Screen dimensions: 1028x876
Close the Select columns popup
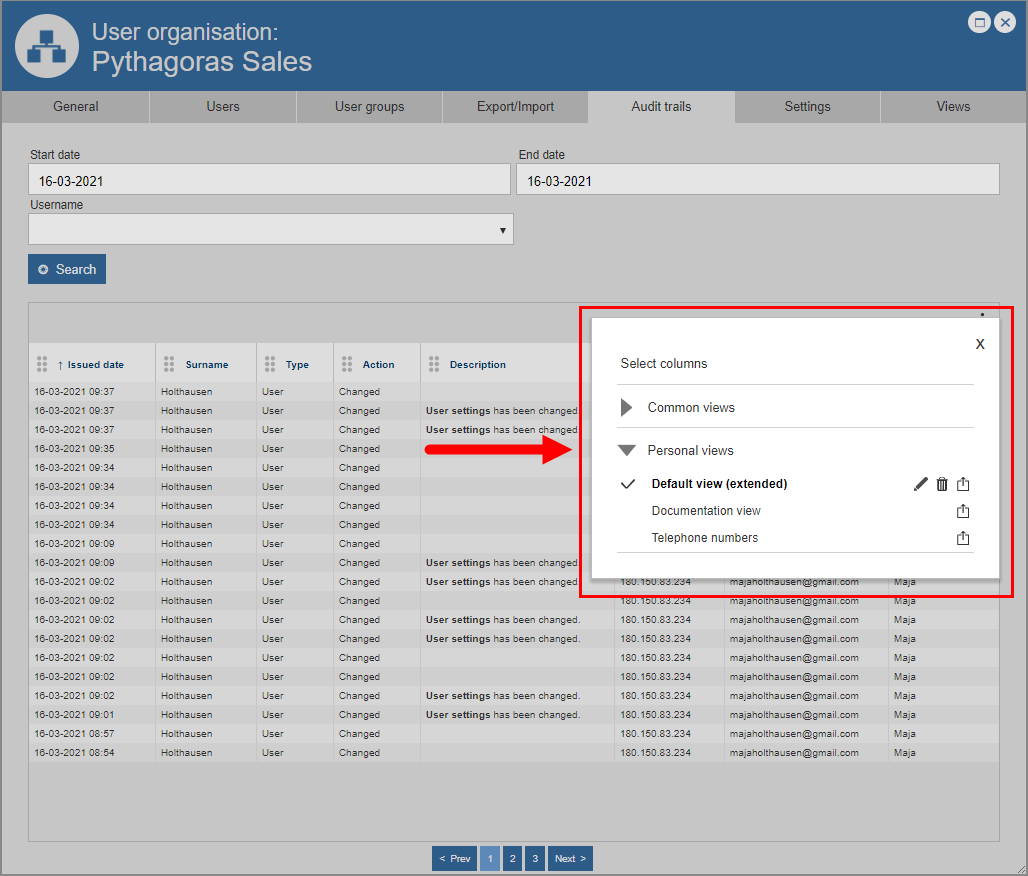point(980,344)
